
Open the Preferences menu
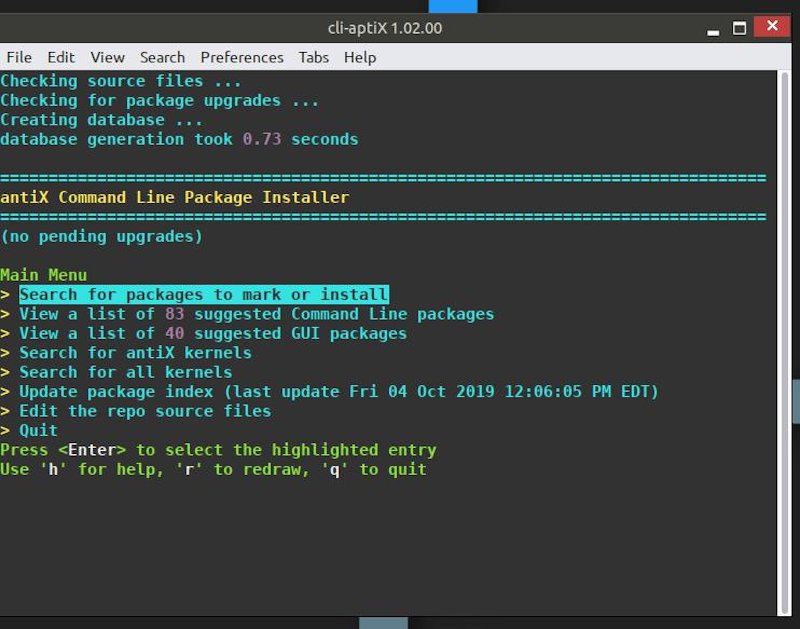[241, 57]
